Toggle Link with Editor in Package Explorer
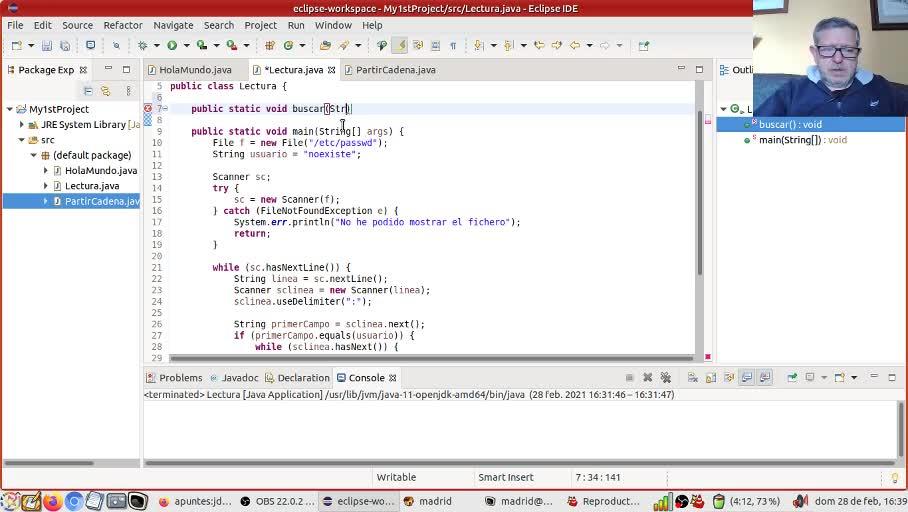 pyautogui.click(x=105, y=91)
